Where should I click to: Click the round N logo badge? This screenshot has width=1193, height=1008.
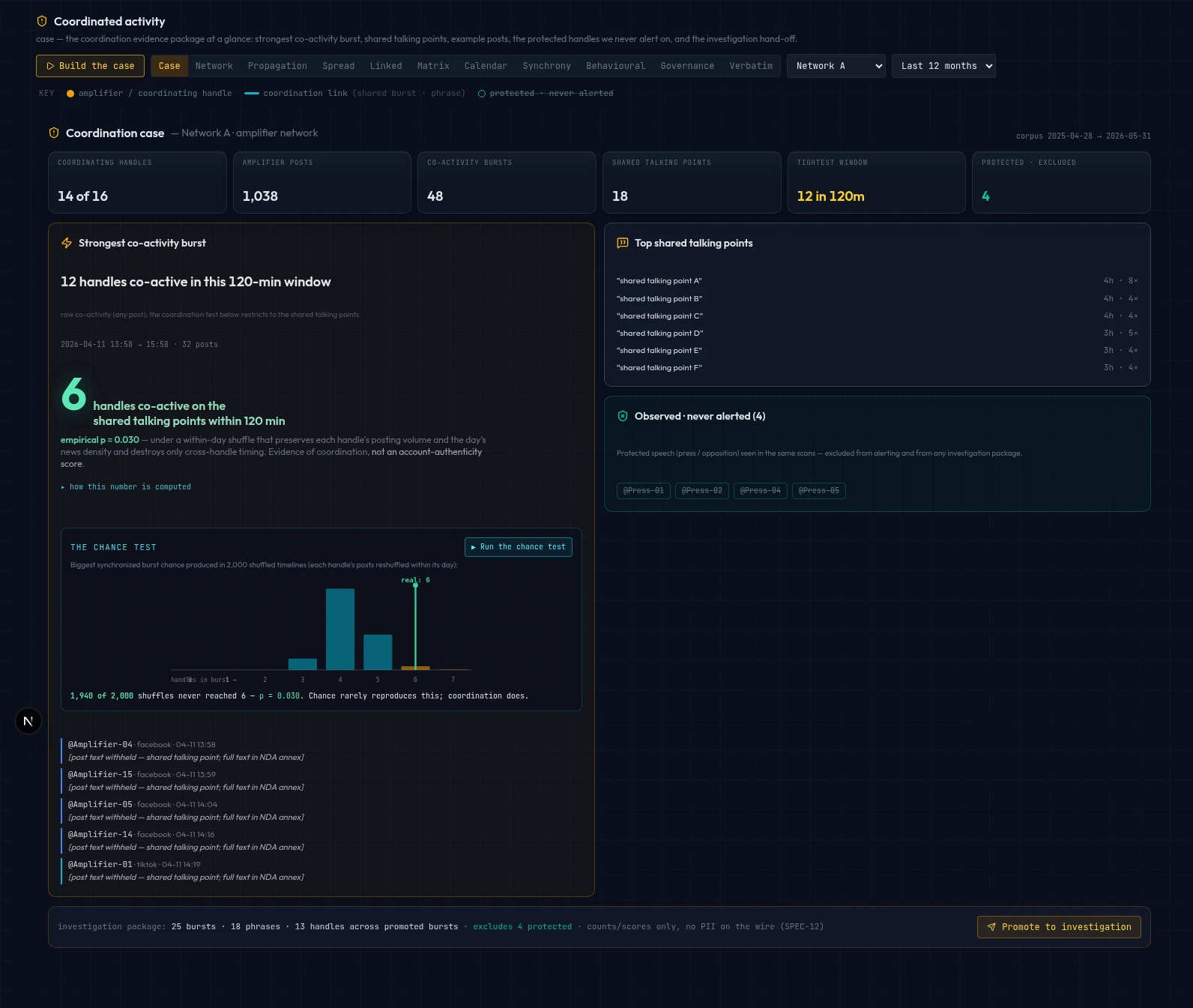coord(28,721)
